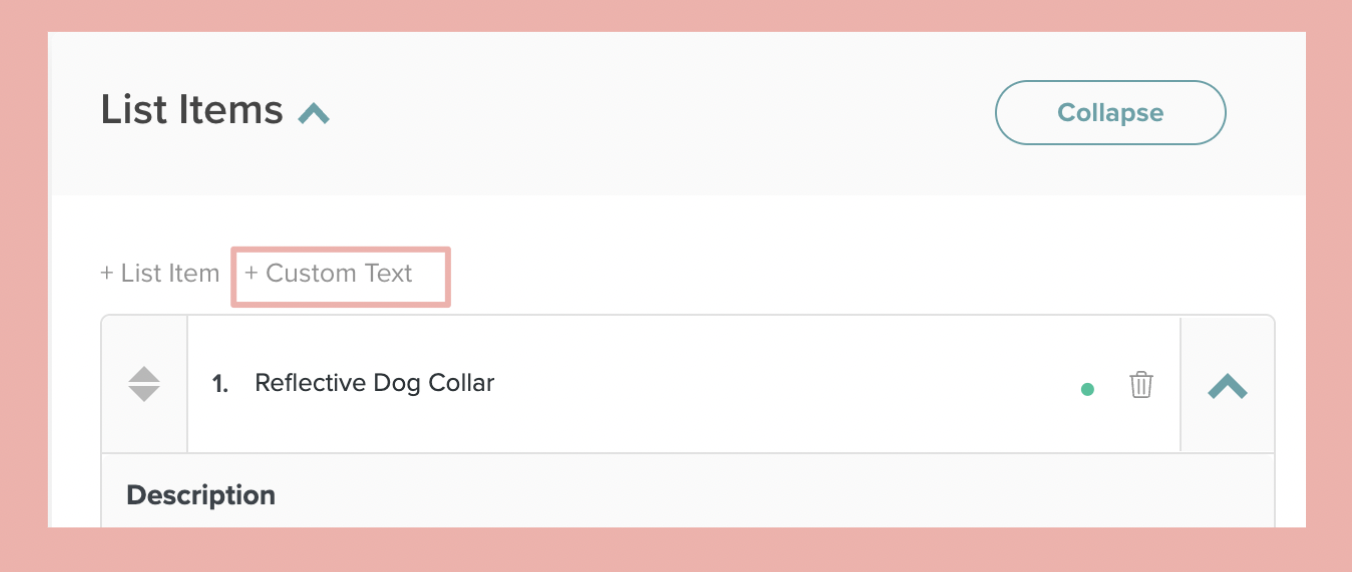
Task: Click the move-up arrow on item 1
Action: pyautogui.click(x=145, y=375)
